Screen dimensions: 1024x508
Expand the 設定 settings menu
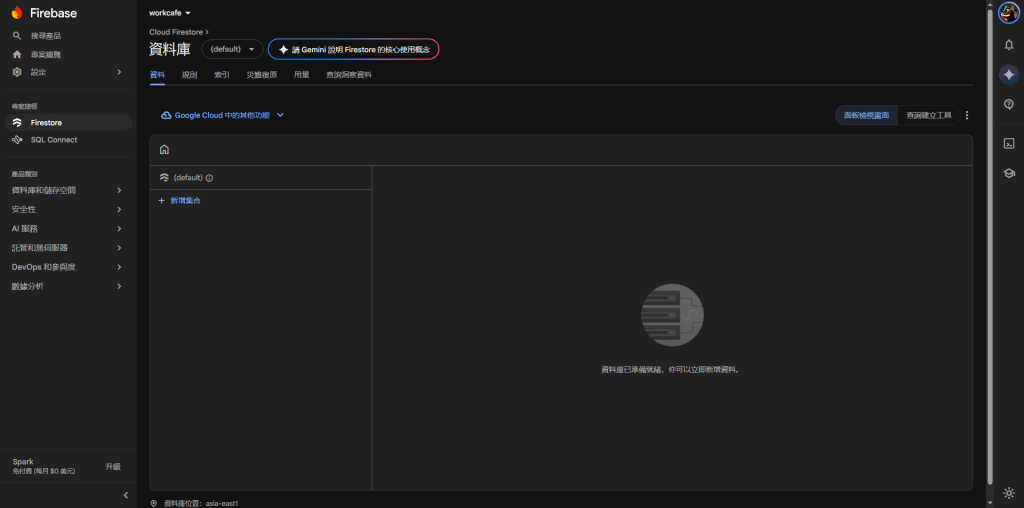pyautogui.click(x=68, y=72)
